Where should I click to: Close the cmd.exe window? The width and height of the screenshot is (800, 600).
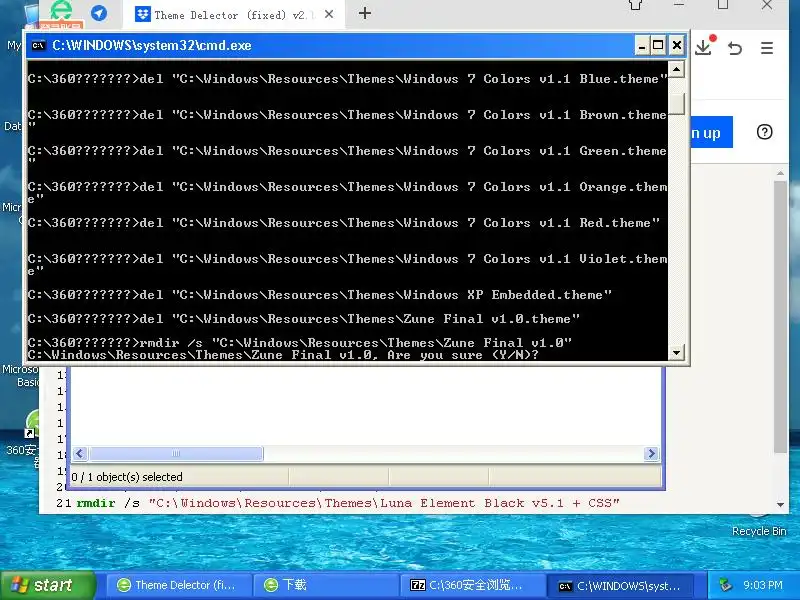pyautogui.click(x=677, y=46)
